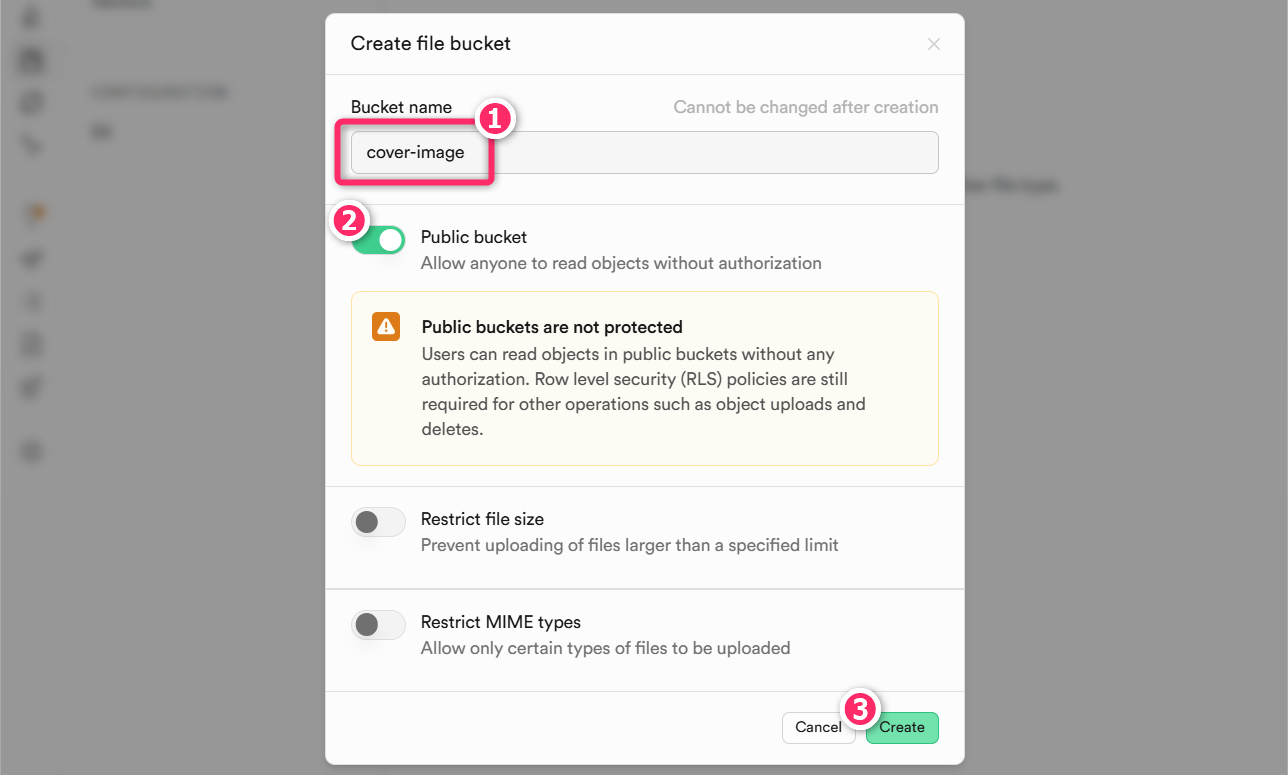Image resolution: width=1288 pixels, height=775 pixels.
Task: Click the "Public bucket" label text
Action: tap(474, 237)
